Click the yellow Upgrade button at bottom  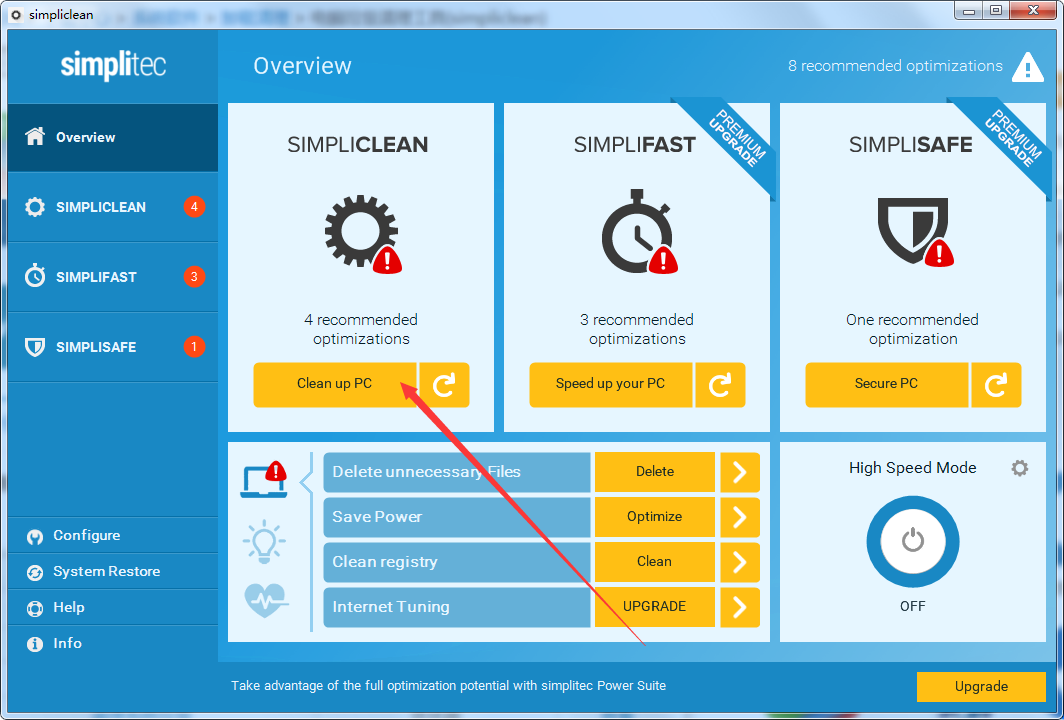[981, 687]
